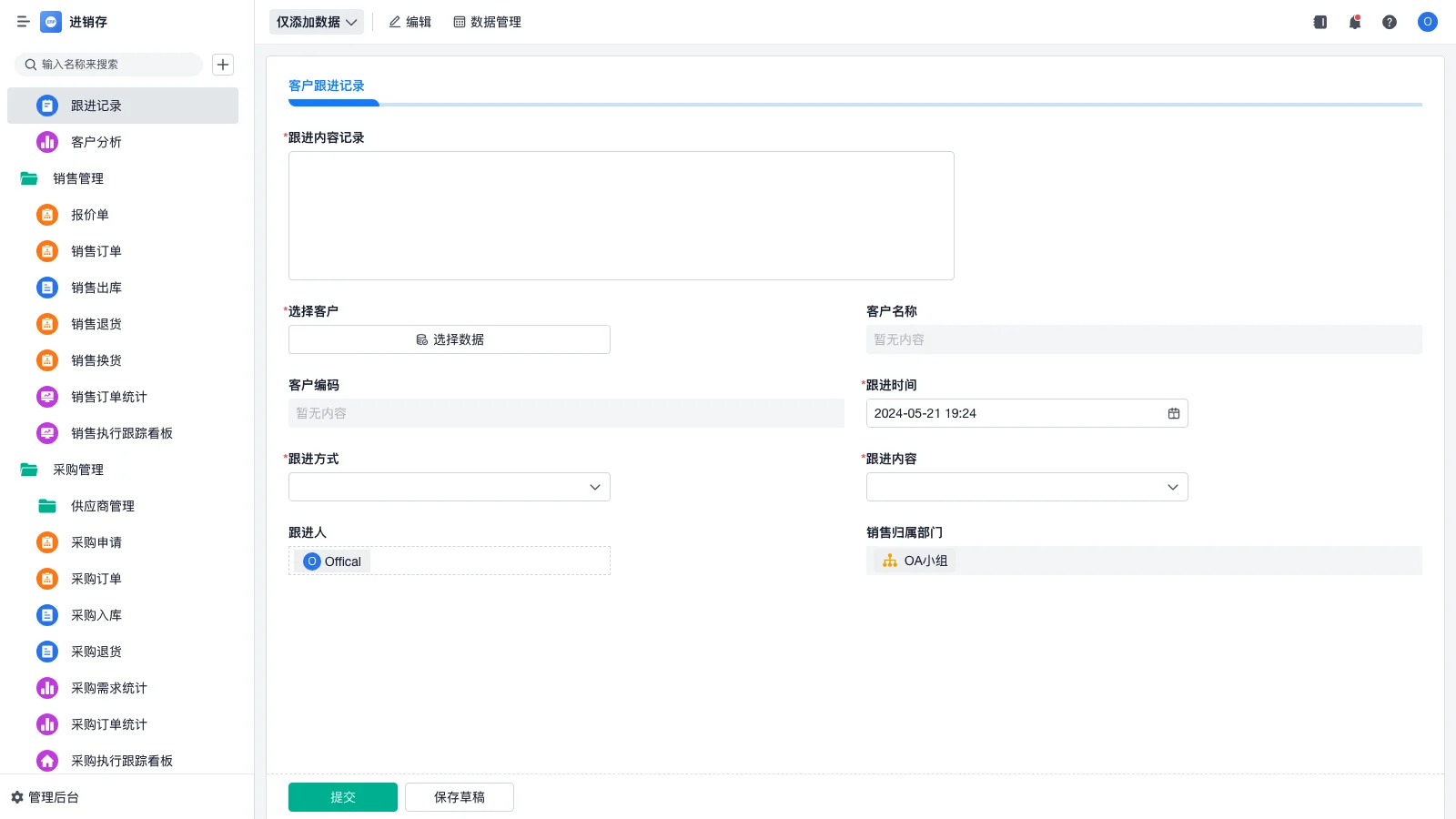Collapse the 采购管理 folder
1456x819 pixels.
pyautogui.click(x=29, y=470)
